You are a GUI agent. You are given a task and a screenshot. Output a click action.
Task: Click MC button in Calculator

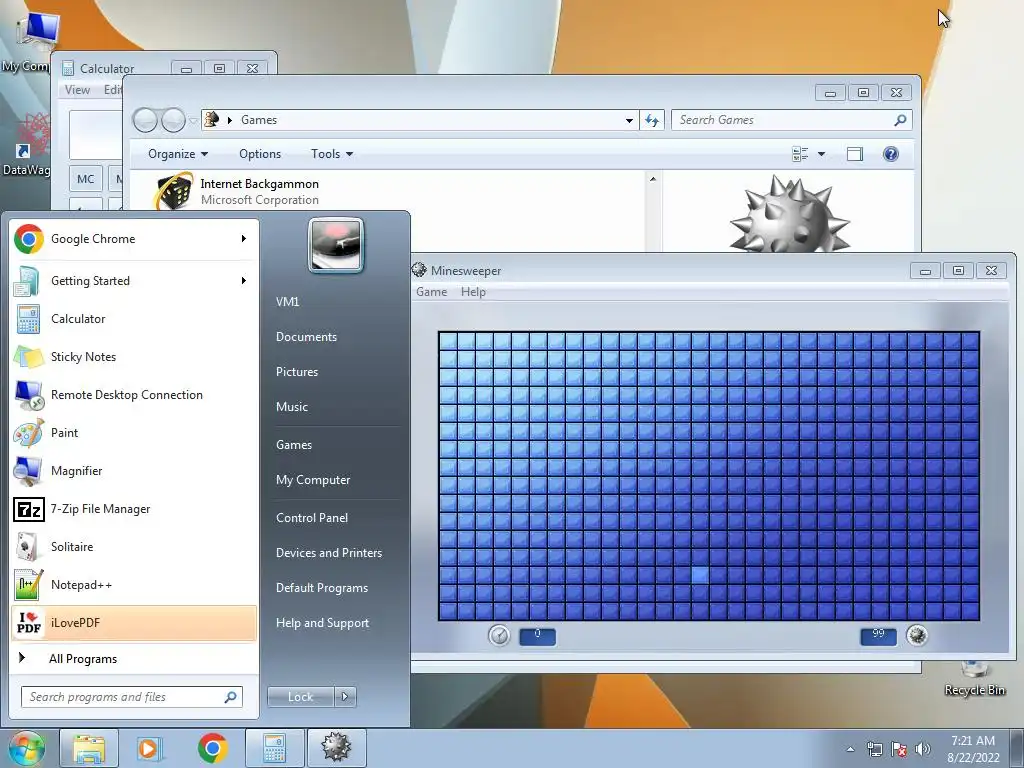point(86,179)
